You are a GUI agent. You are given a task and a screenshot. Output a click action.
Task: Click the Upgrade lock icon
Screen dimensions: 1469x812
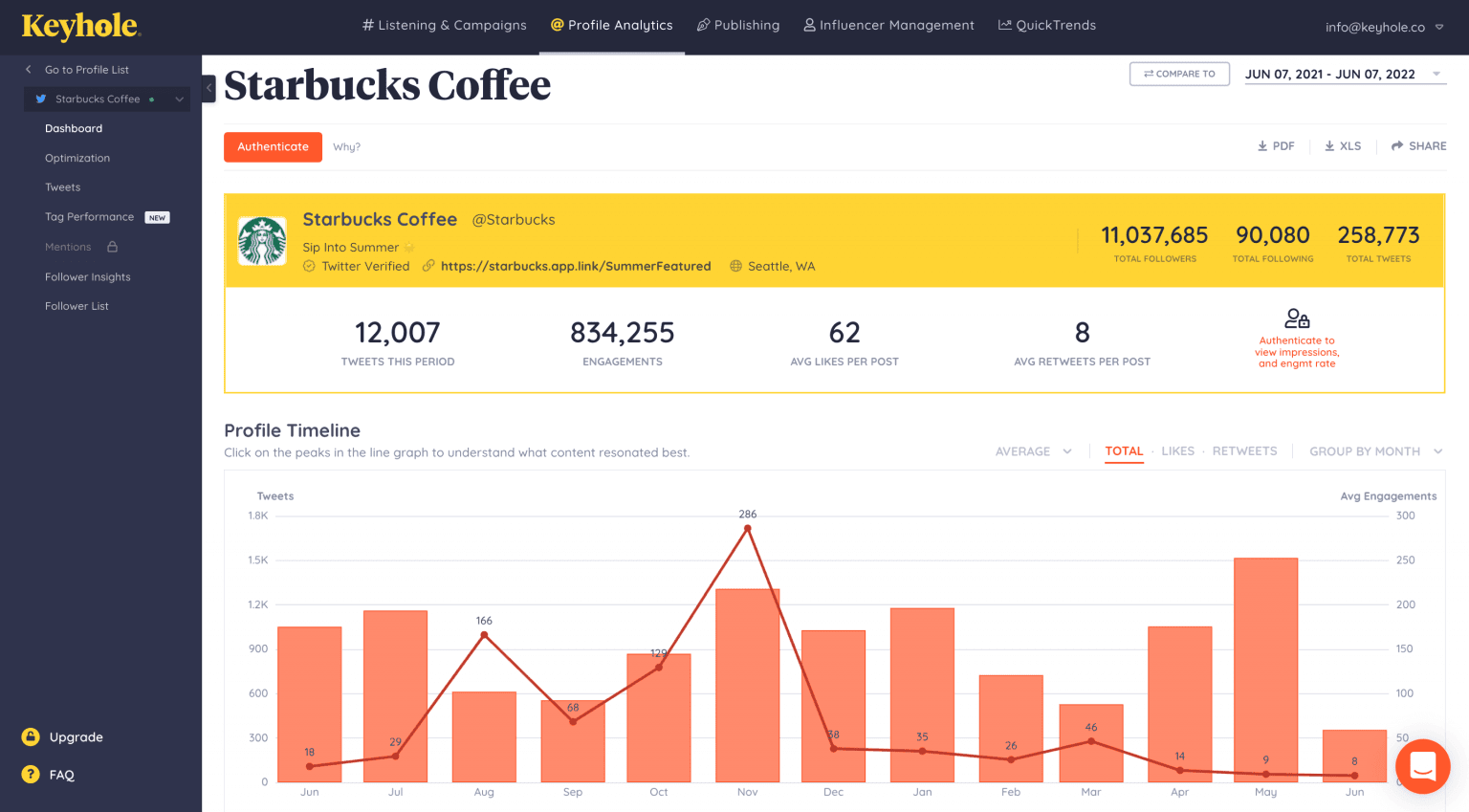[x=29, y=736]
